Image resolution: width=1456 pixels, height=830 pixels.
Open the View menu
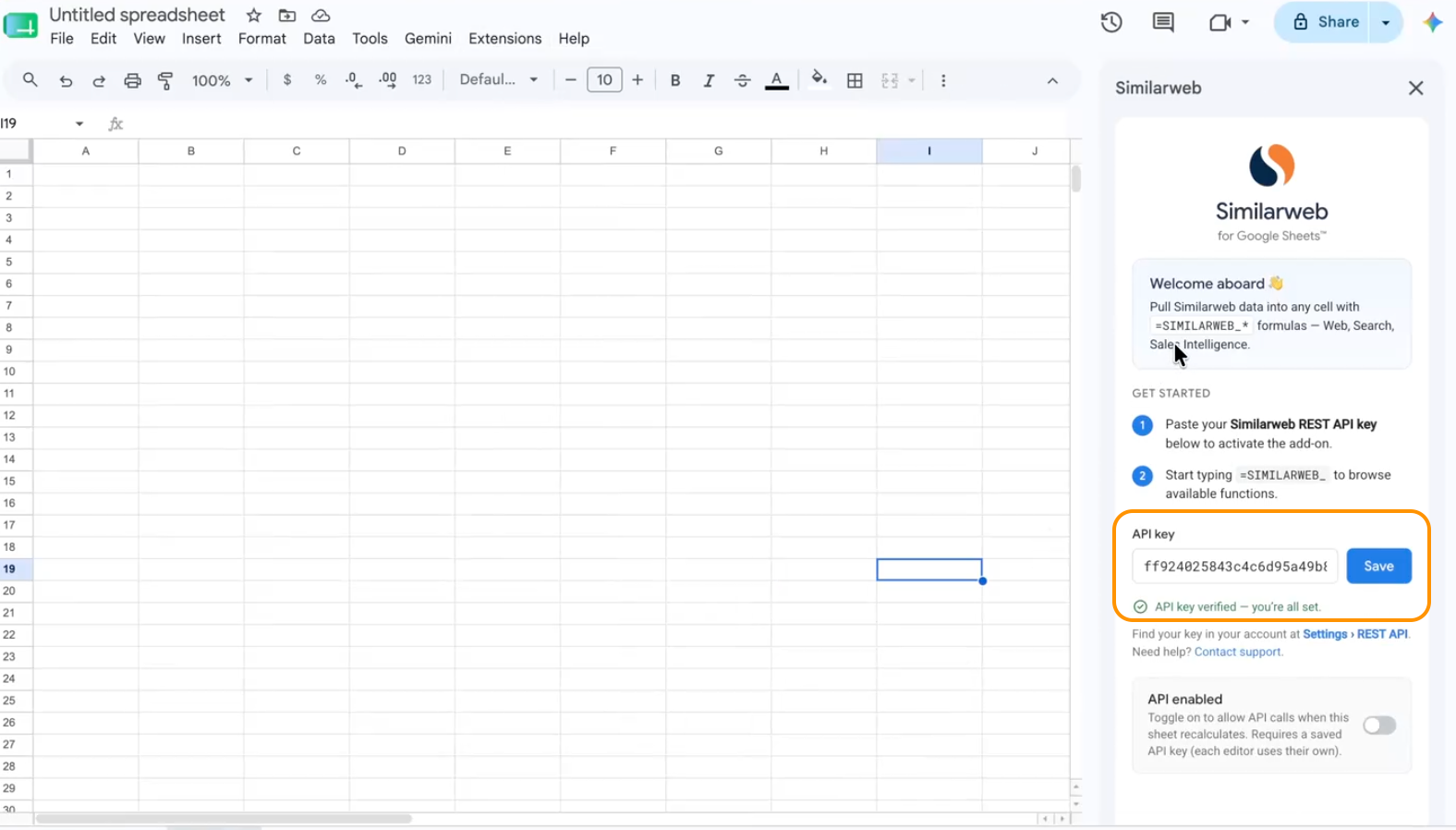coord(149,39)
